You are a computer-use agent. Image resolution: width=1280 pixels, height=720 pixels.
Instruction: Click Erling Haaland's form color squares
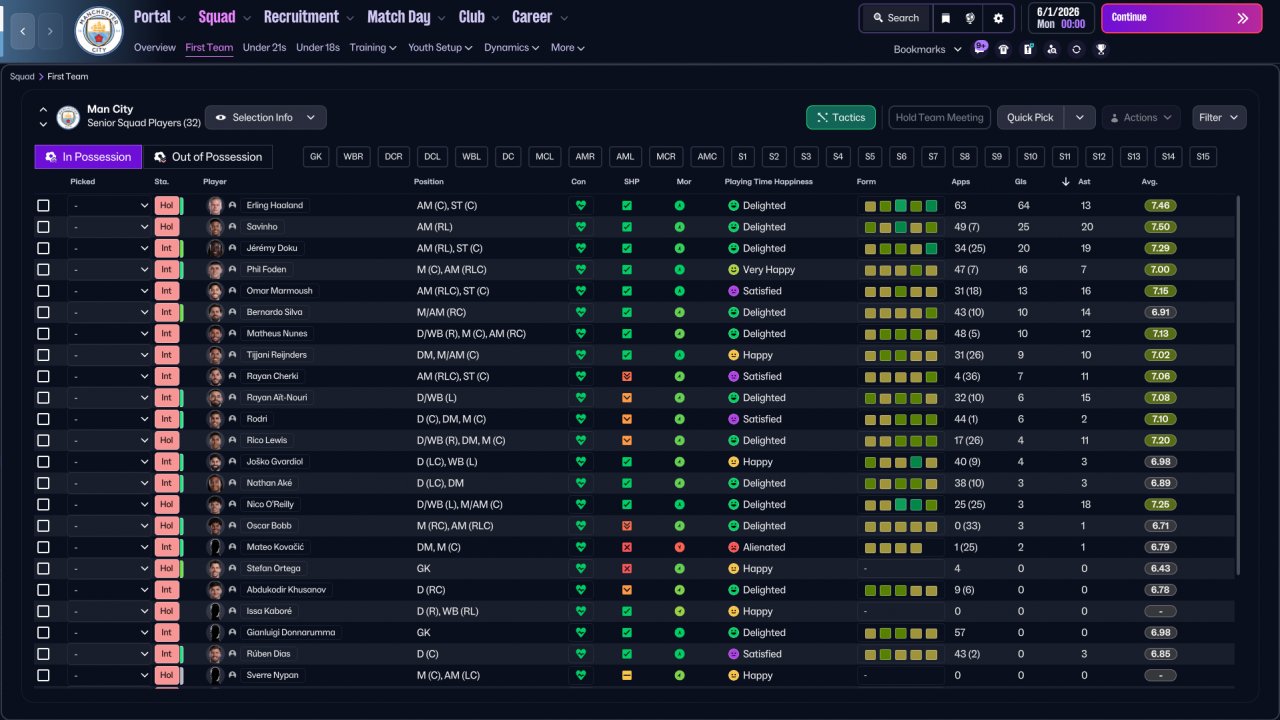[x=900, y=206]
